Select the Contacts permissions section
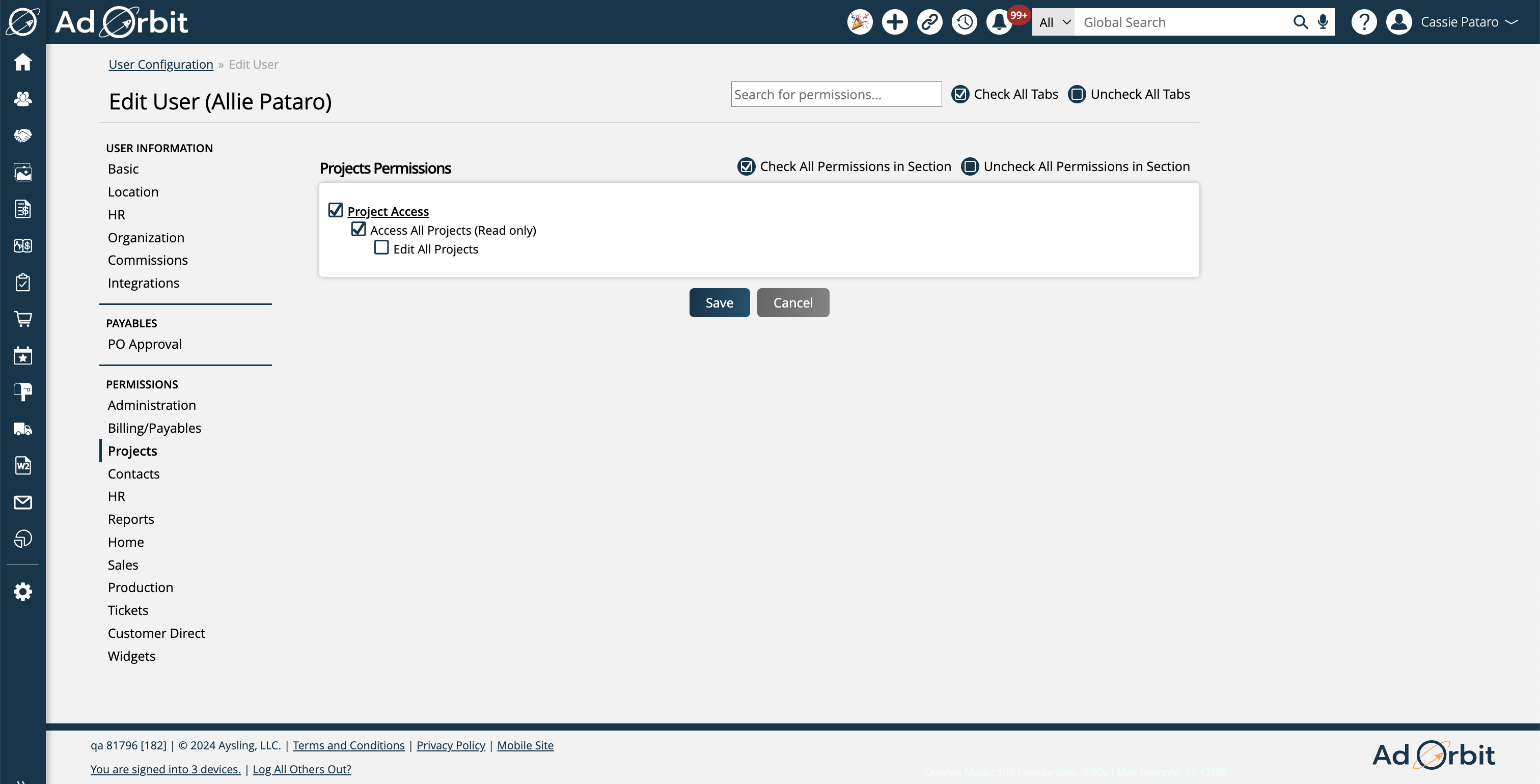This screenshot has width=1540, height=784. pos(133,473)
